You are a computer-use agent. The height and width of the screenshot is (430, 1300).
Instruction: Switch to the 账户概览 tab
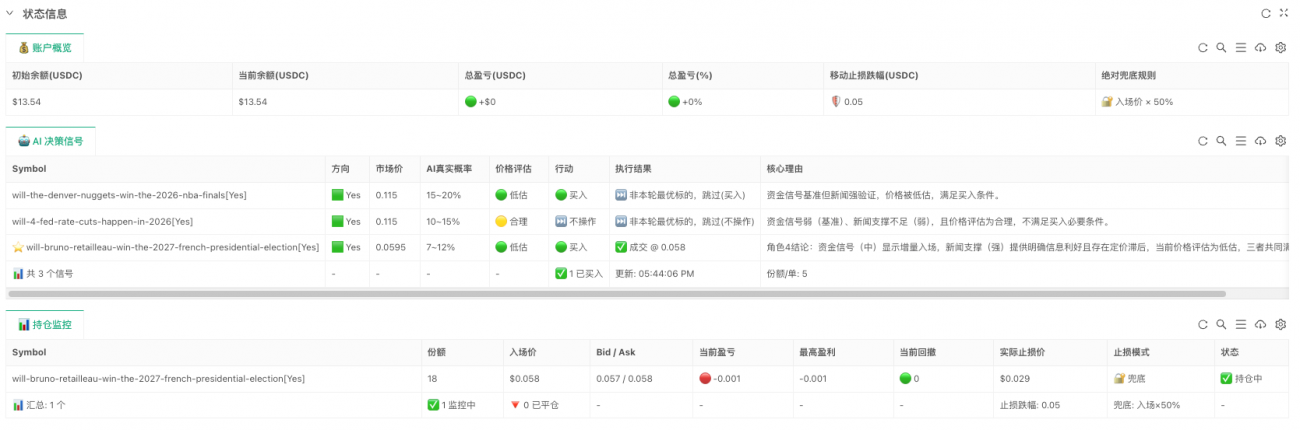pyautogui.click(x=45, y=48)
